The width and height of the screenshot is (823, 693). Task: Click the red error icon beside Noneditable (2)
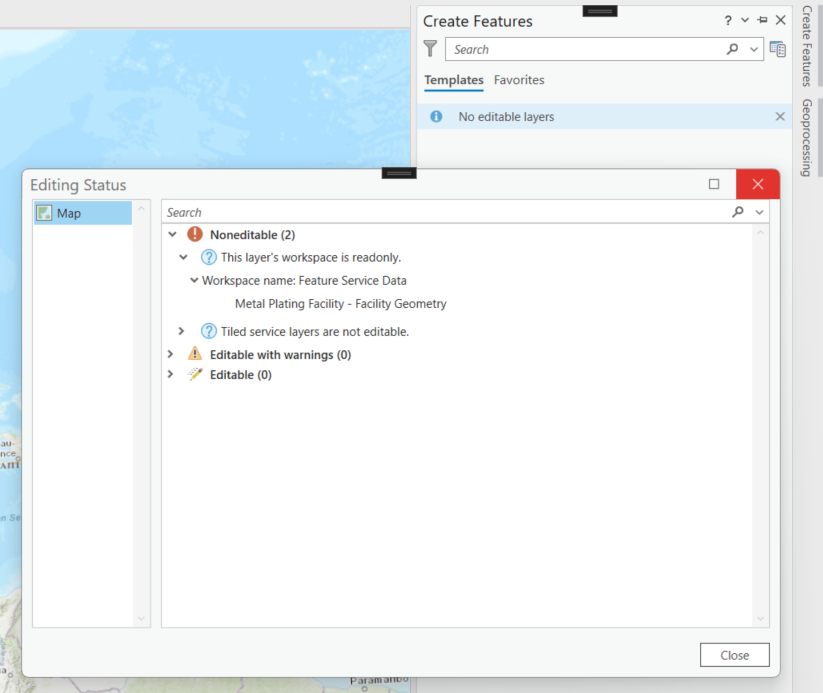[x=193, y=234]
